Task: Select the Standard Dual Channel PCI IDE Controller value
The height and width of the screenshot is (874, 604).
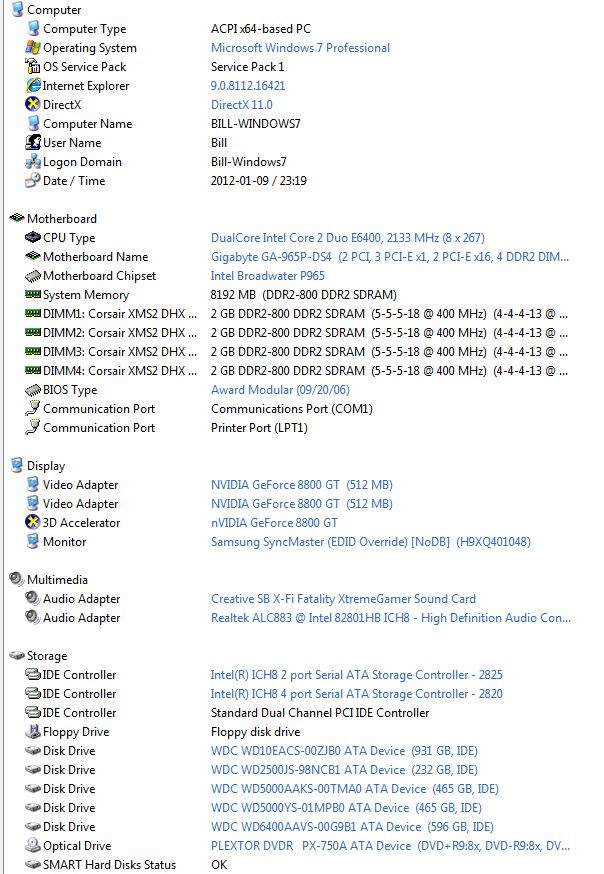Action: tap(320, 713)
